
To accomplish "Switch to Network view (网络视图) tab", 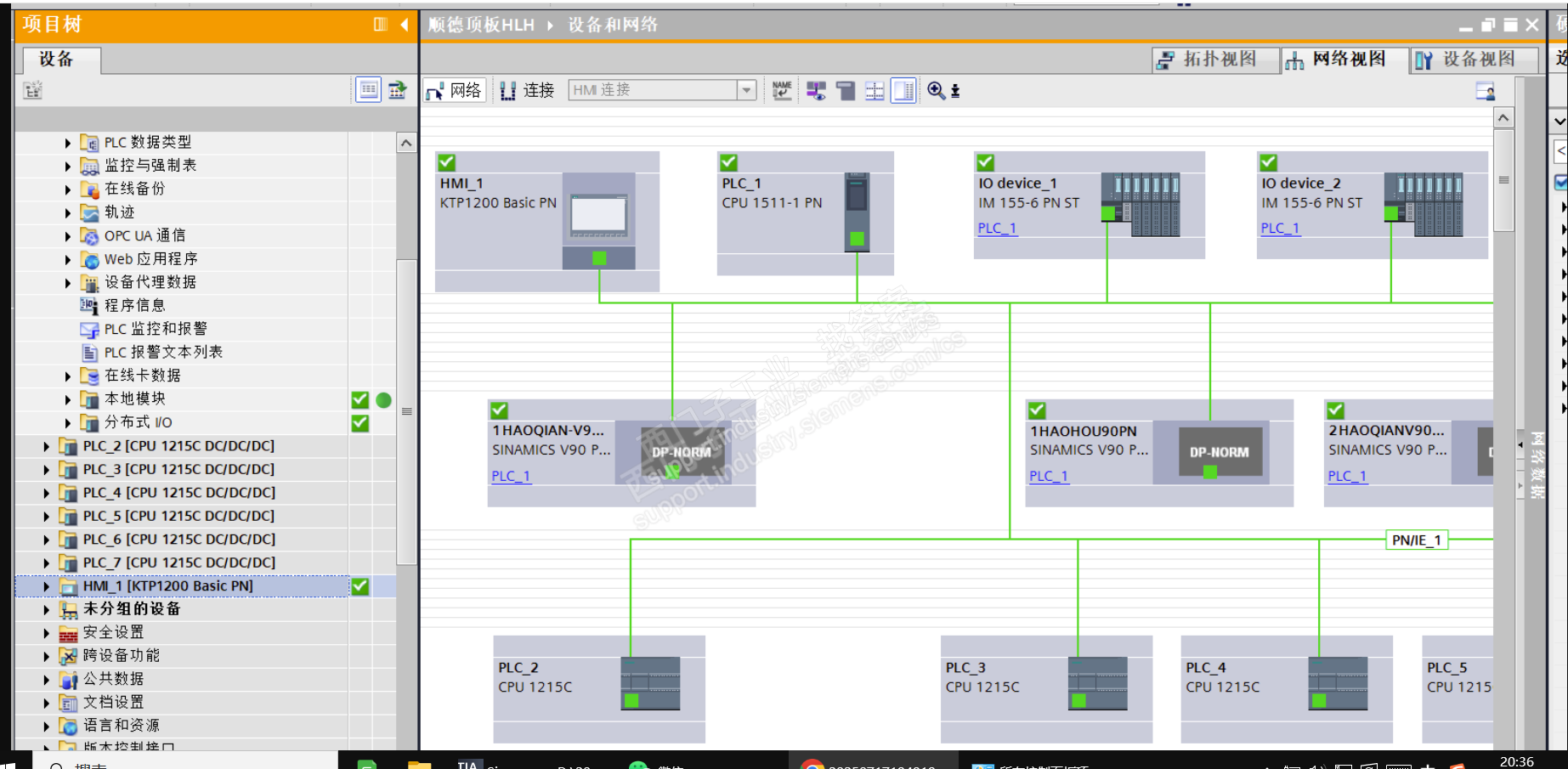I will pyautogui.click(x=1344, y=59).
